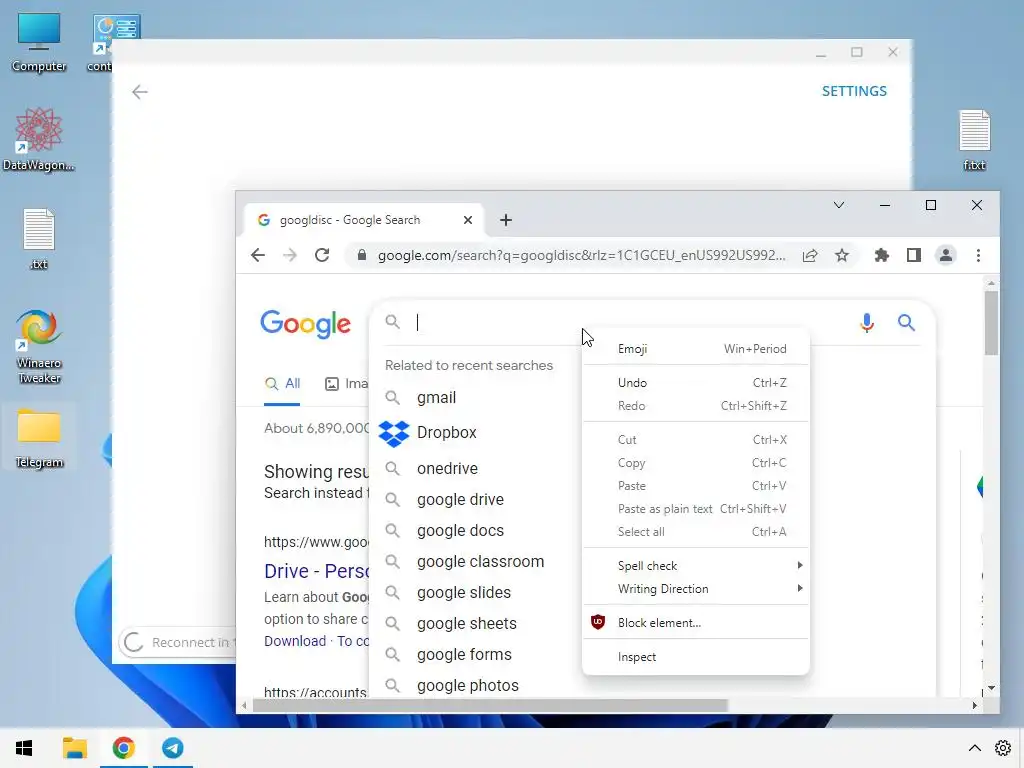Select the .txt file on desktop
This screenshot has width=1024, height=768.
tap(39, 239)
